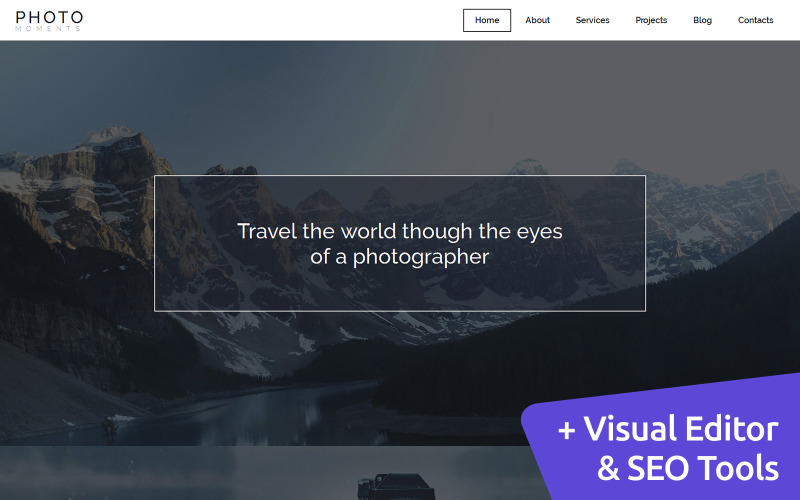The height and width of the screenshot is (500, 800).
Task: Open the Home navigation item
Action: tap(487, 20)
